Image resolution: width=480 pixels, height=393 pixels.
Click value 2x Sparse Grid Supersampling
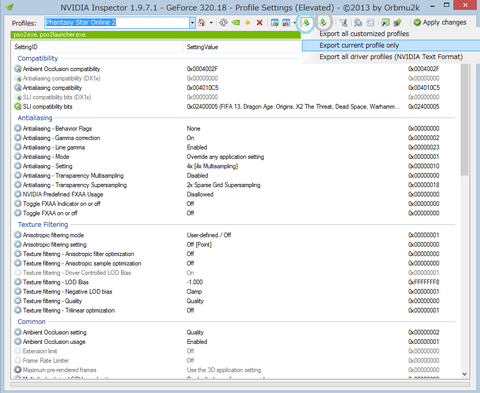[x=223, y=185]
